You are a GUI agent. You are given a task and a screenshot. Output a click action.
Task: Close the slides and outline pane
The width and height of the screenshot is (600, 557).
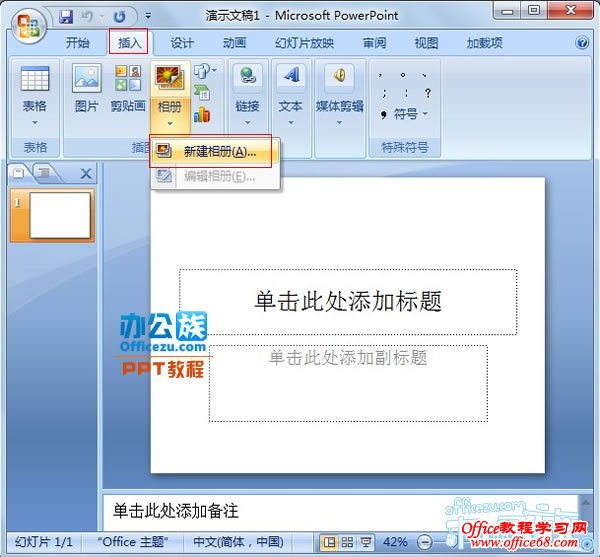86,174
